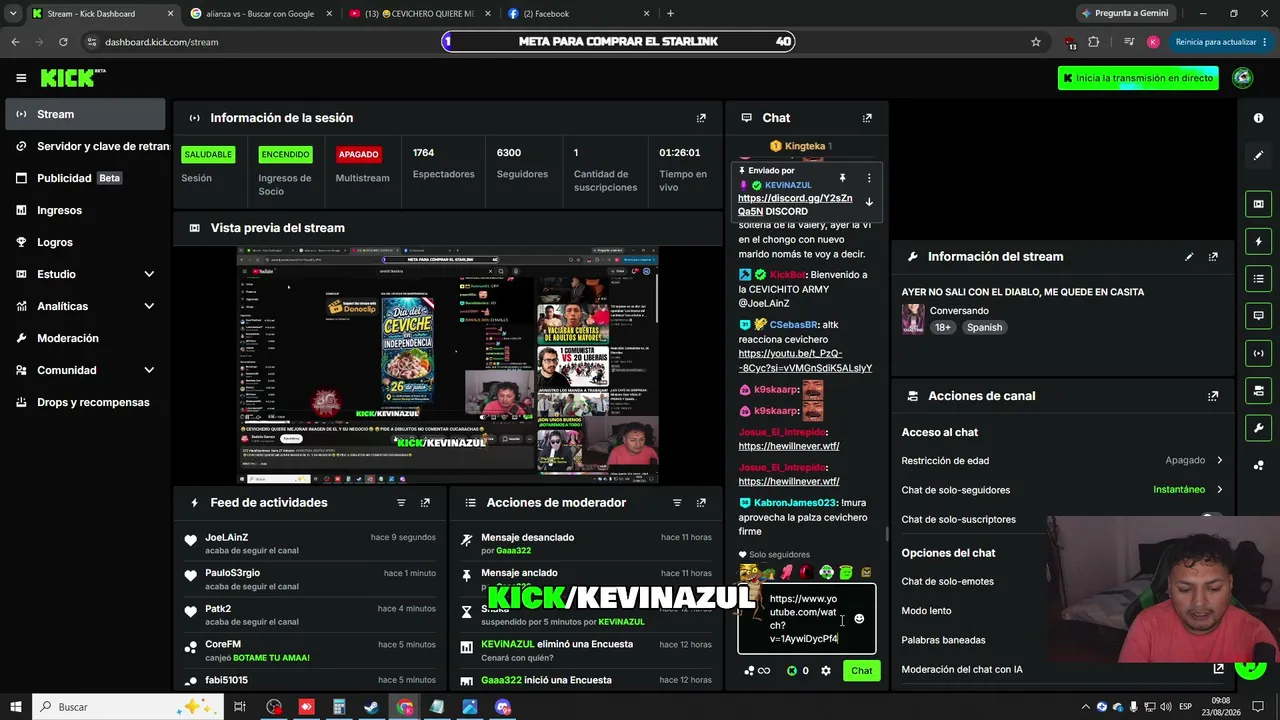The height and width of the screenshot is (720, 1280).
Task: Reload the page
Action: [x=63, y=42]
